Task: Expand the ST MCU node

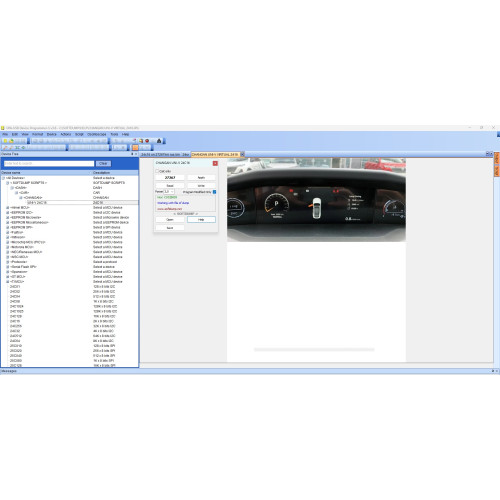Action: pyautogui.click(x=7, y=277)
